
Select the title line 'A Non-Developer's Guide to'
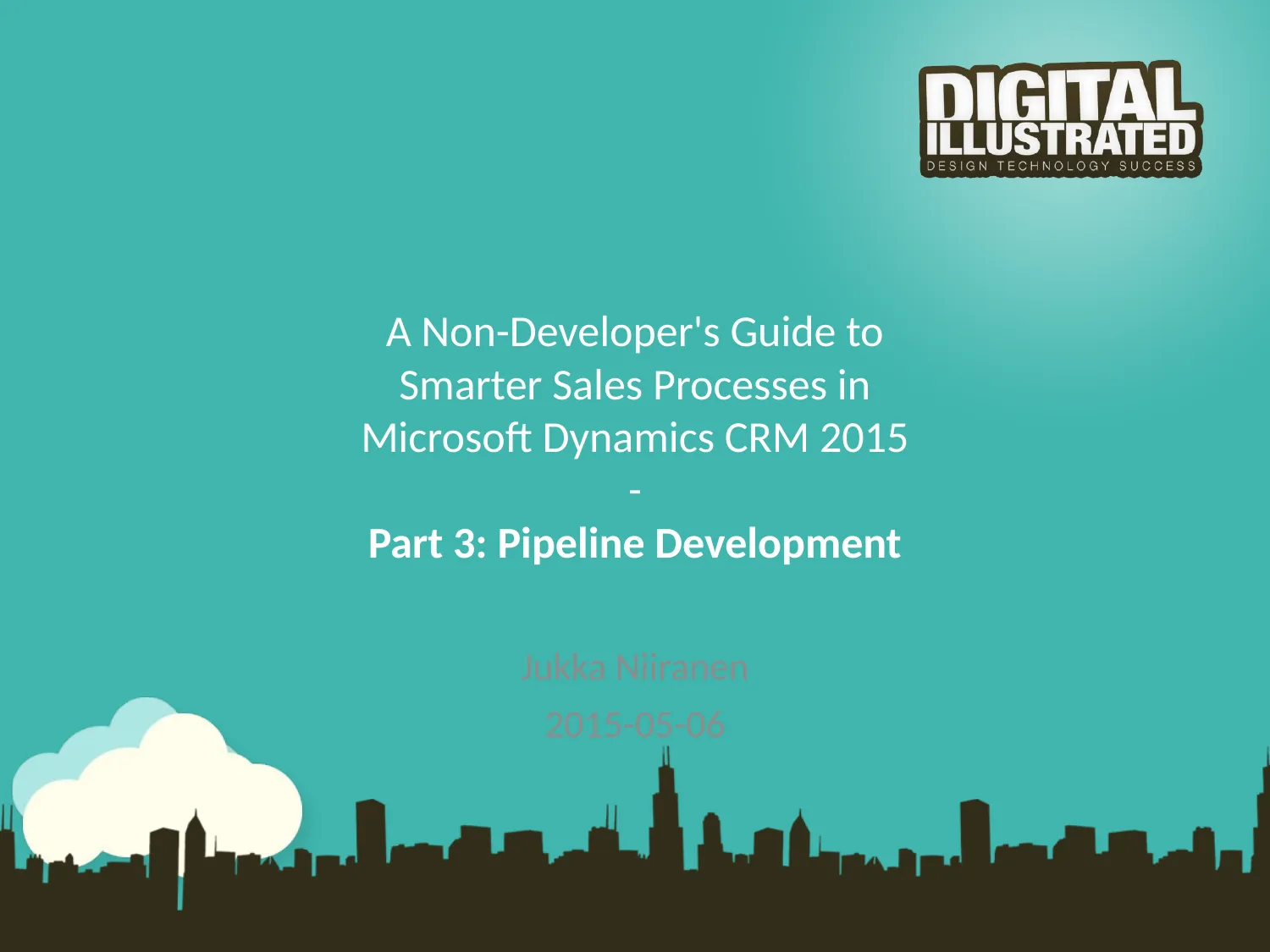[634, 333]
